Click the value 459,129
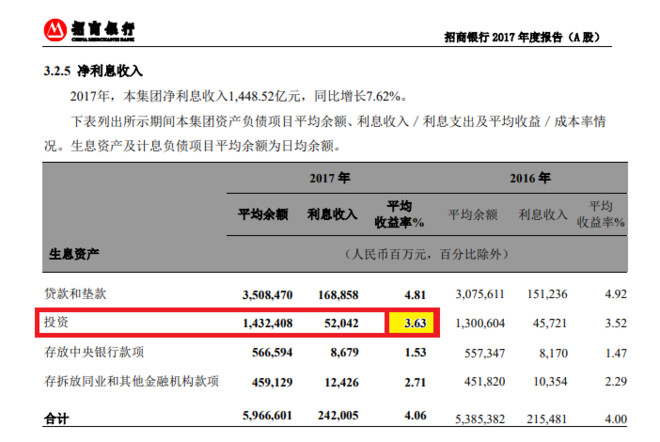This screenshot has width=660, height=442. (272, 382)
